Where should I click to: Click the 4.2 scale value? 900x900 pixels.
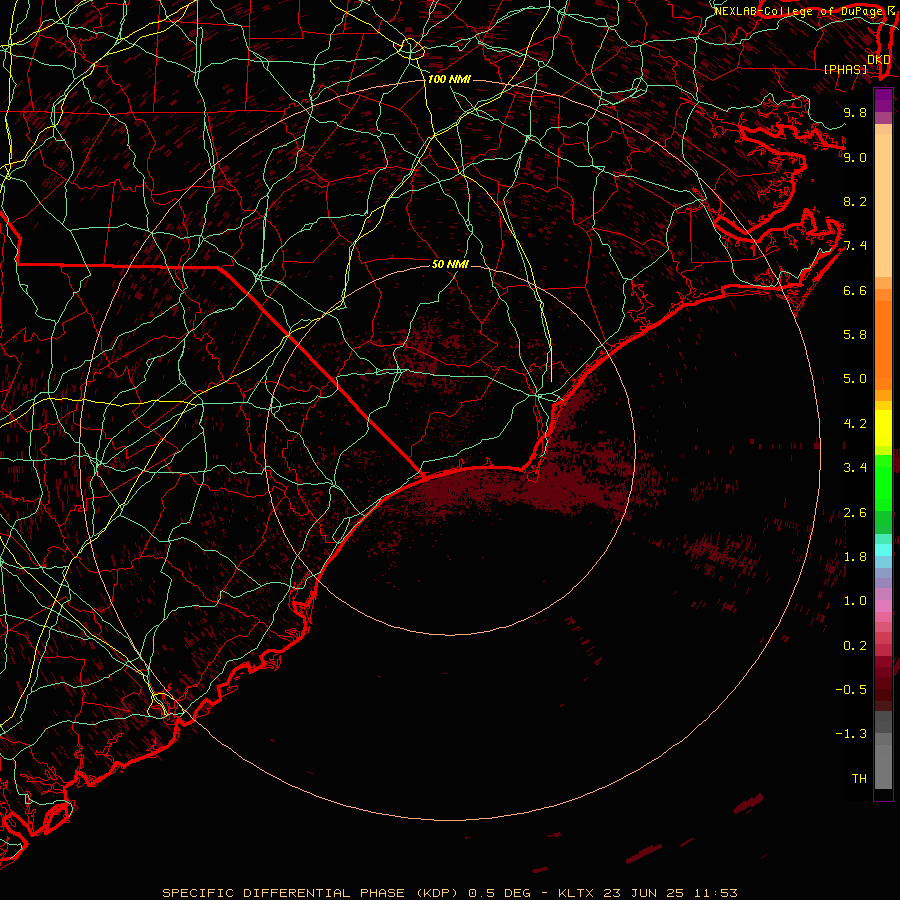tap(855, 424)
